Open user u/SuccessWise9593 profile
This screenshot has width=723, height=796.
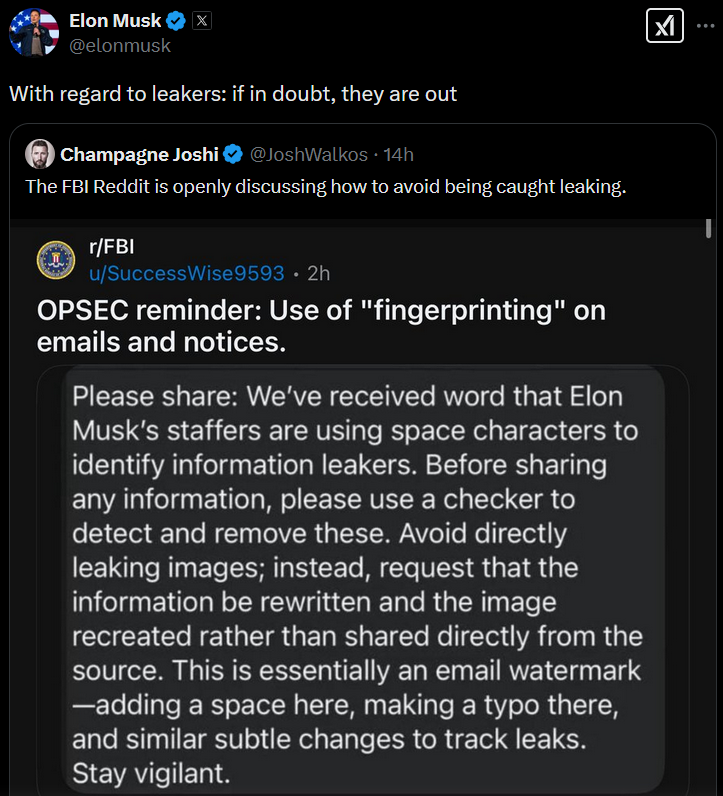coord(186,273)
